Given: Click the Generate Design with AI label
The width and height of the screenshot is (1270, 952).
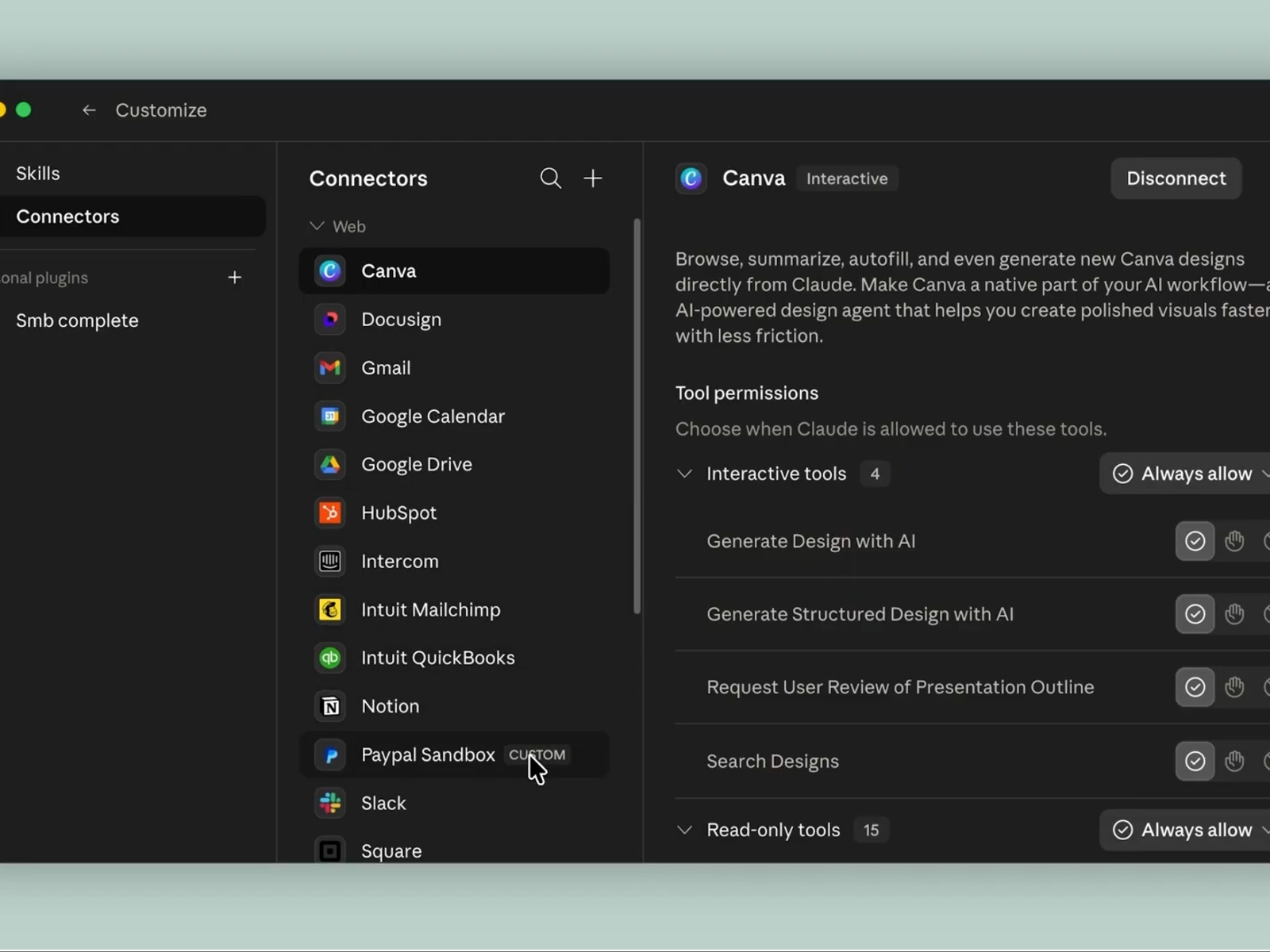Looking at the screenshot, I should coord(810,541).
